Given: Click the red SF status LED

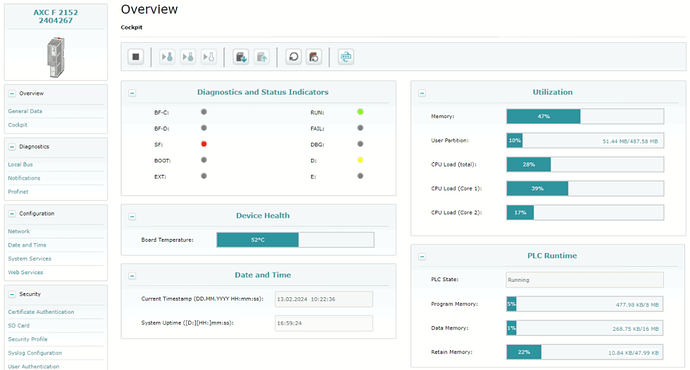Looking at the screenshot, I should click(204, 144).
